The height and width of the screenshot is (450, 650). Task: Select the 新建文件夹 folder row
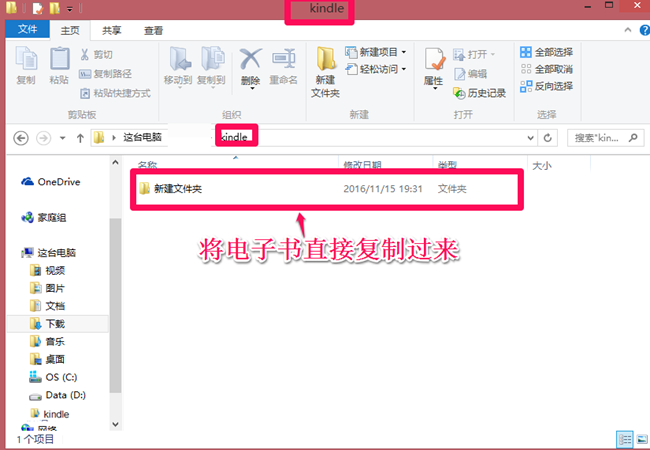pos(327,189)
